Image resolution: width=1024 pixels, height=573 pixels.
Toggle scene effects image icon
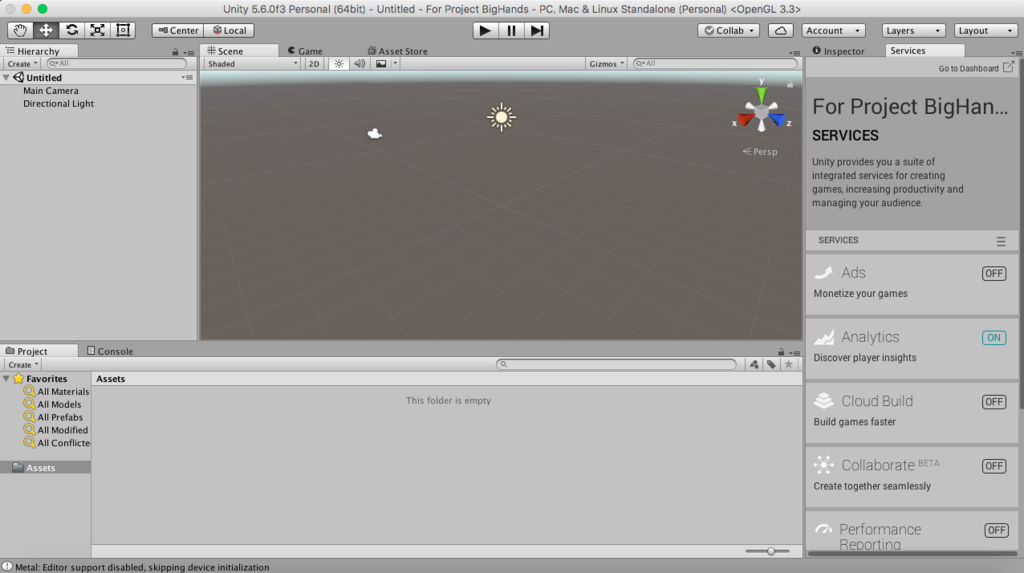381,64
